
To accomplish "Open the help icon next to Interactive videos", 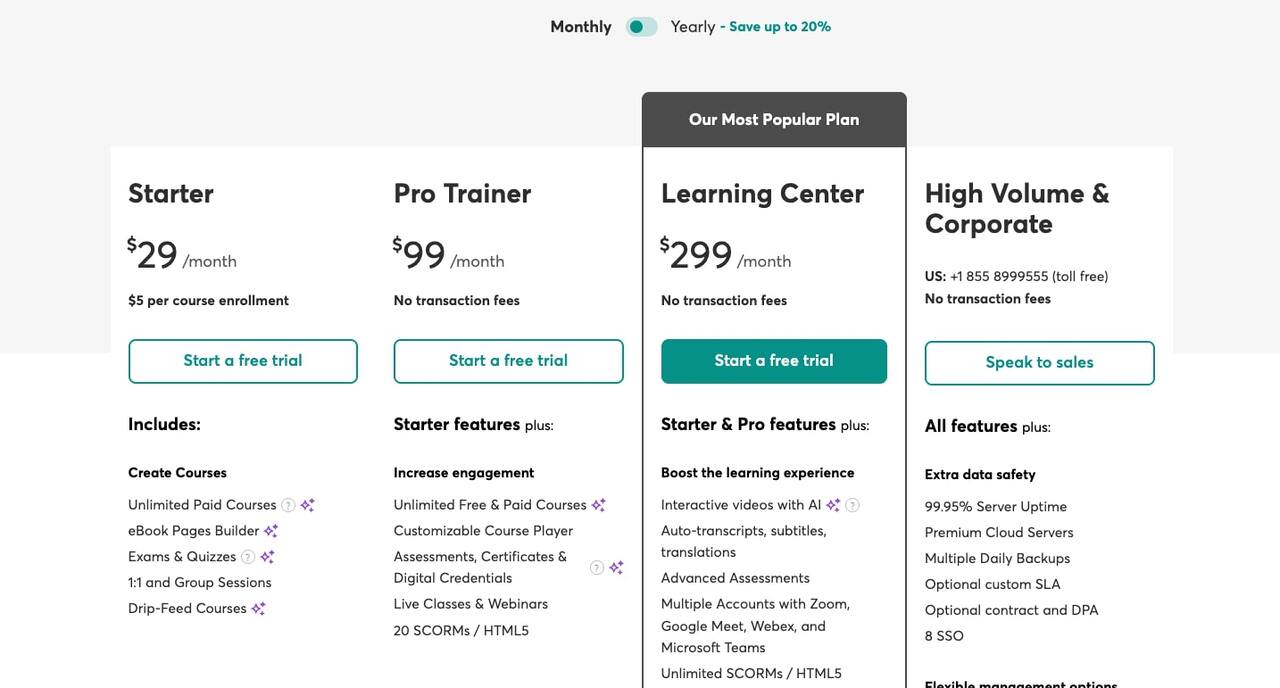I will tap(852, 505).
